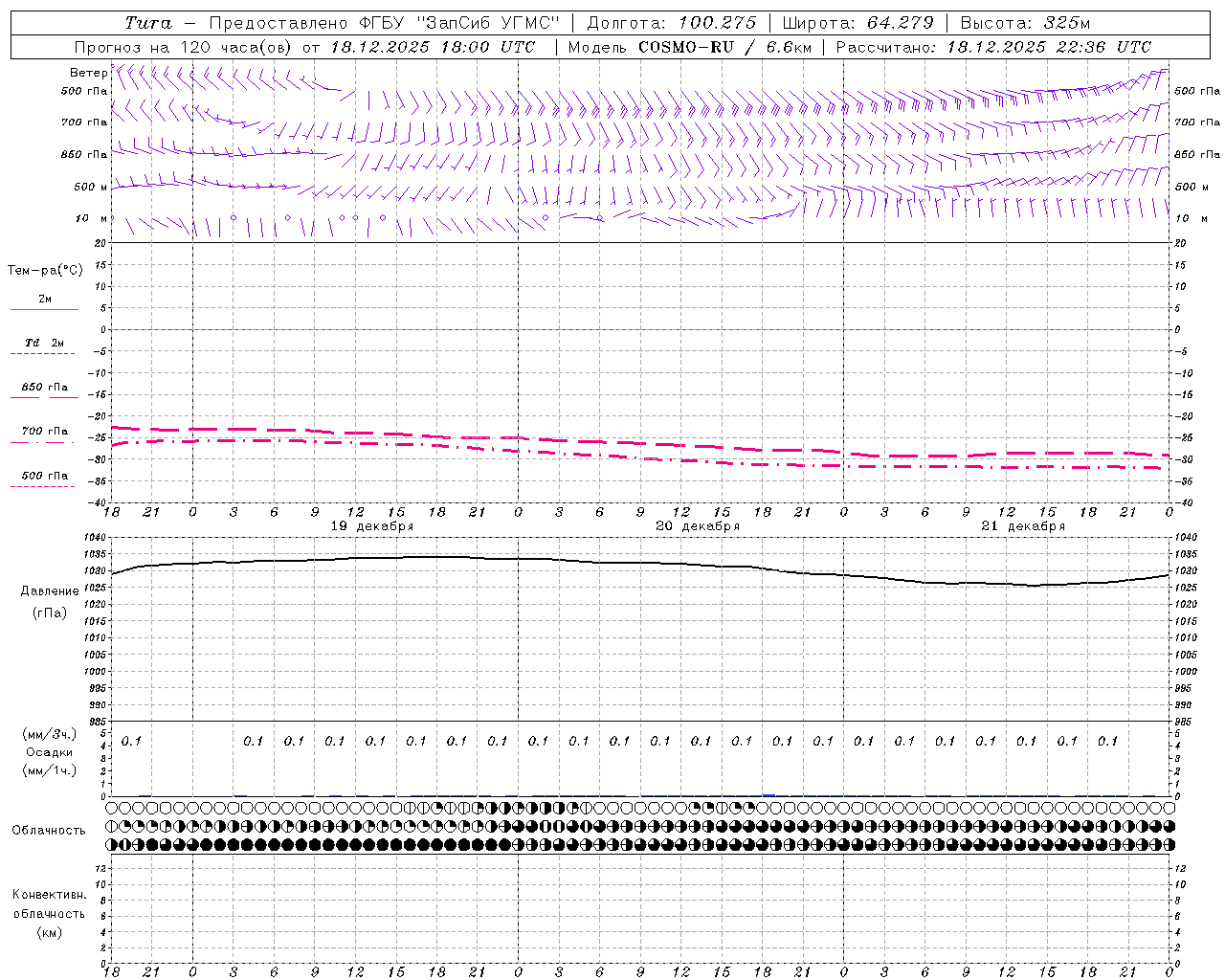
Task: Click the pink dash-dot 500 гПа temperature curve
Action: (x=641, y=457)
